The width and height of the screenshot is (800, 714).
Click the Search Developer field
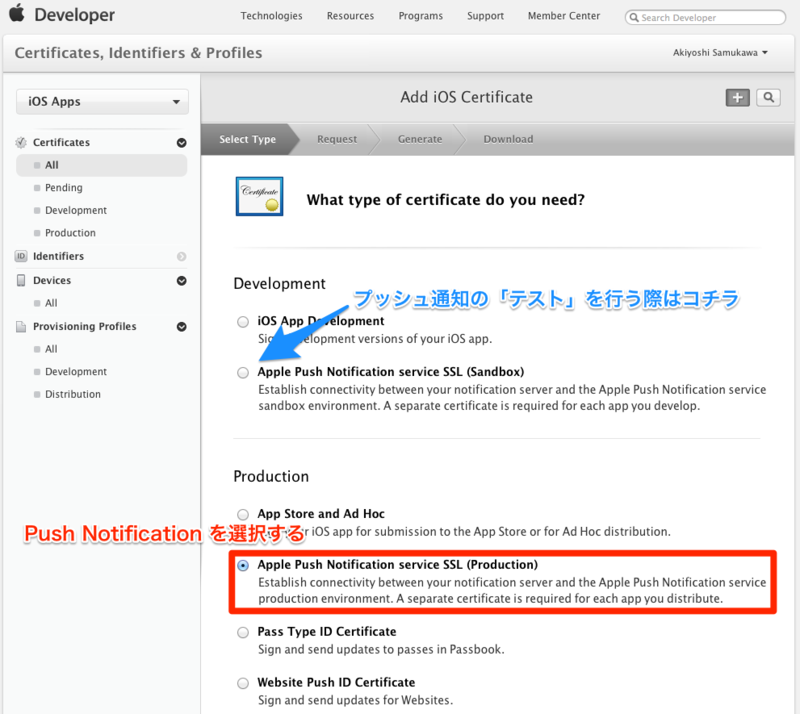(x=705, y=17)
